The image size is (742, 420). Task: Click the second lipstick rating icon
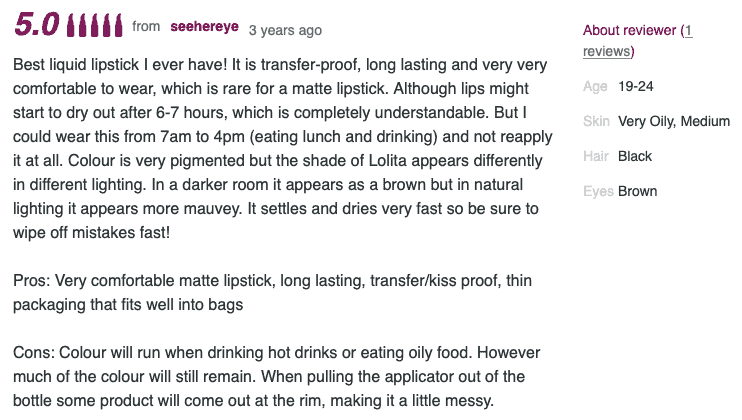tap(83, 26)
